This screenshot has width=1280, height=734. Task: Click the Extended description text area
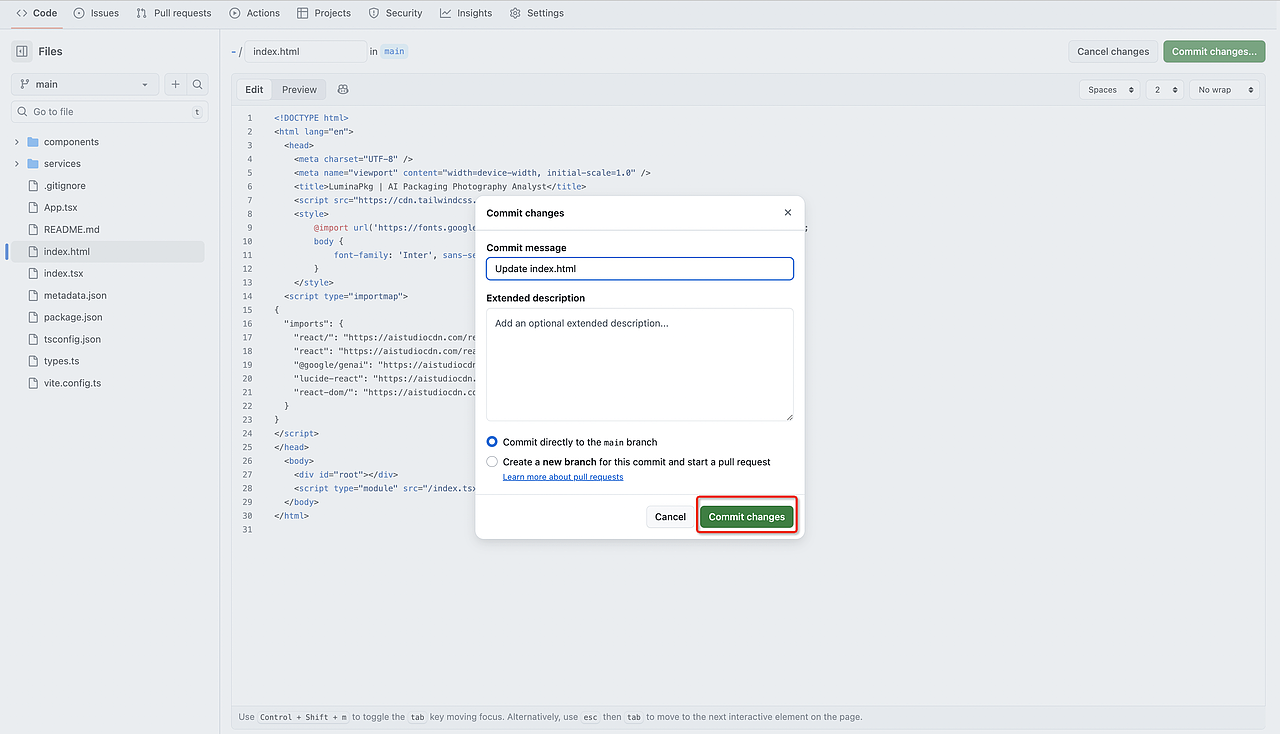coord(640,364)
